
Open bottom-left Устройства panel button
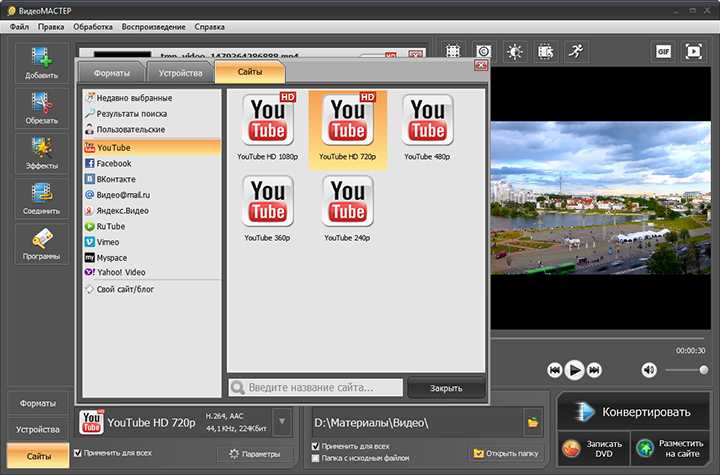coord(38,430)
